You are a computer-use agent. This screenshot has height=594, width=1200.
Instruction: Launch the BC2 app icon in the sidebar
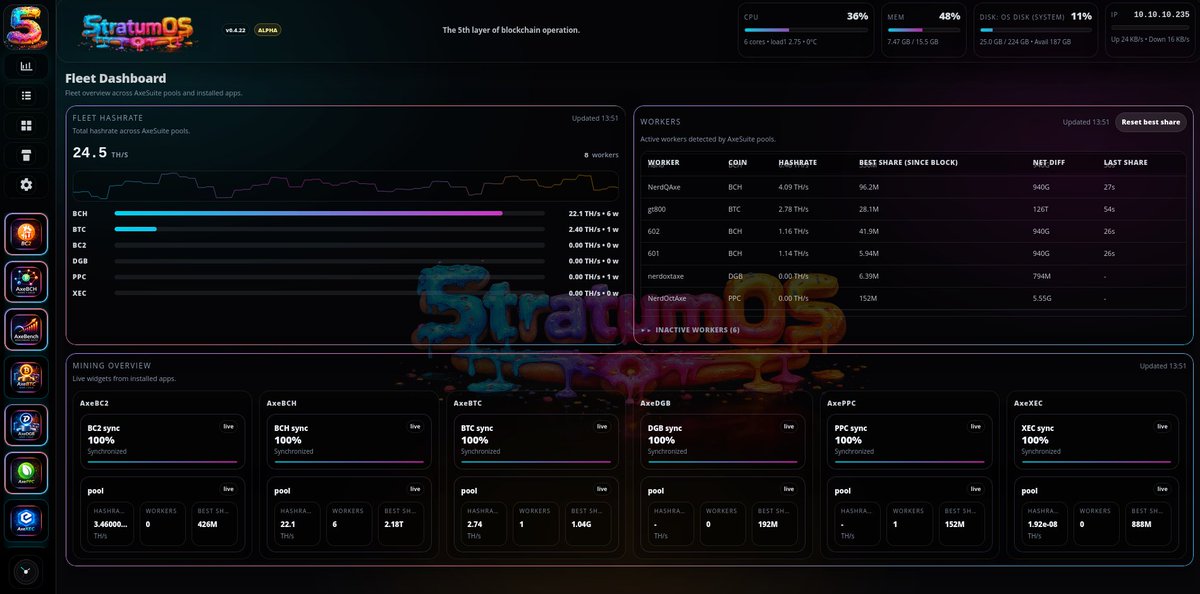pos(26,234)
